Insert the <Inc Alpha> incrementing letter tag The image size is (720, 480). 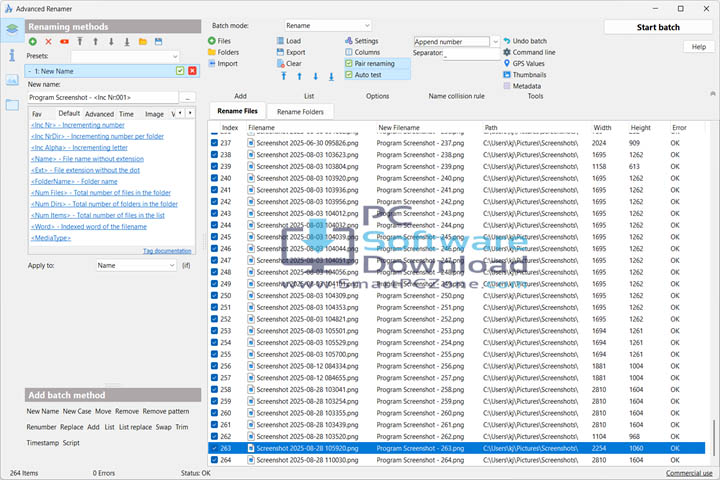[79, 147]
